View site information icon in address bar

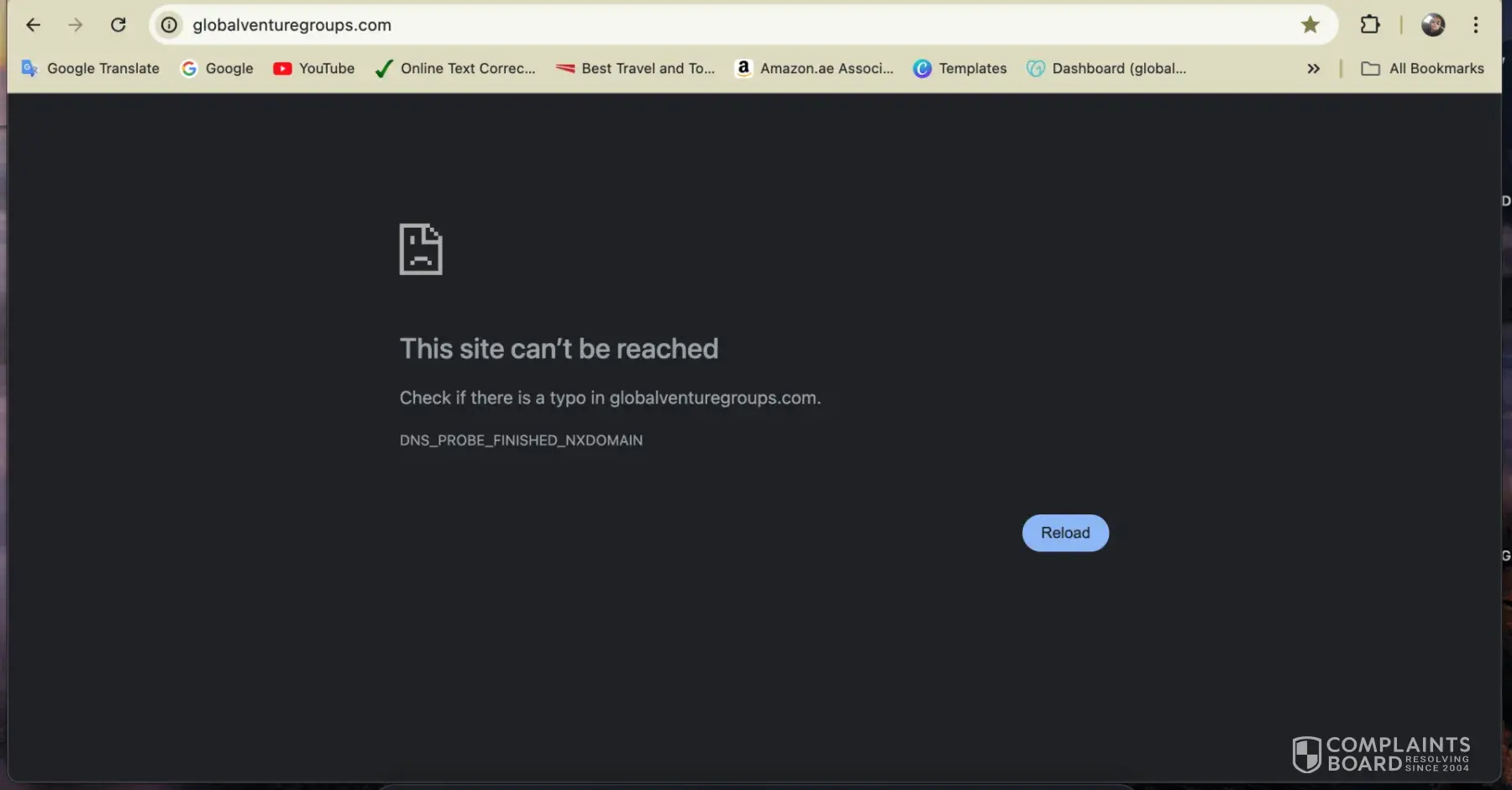click(x=170, y=25)
